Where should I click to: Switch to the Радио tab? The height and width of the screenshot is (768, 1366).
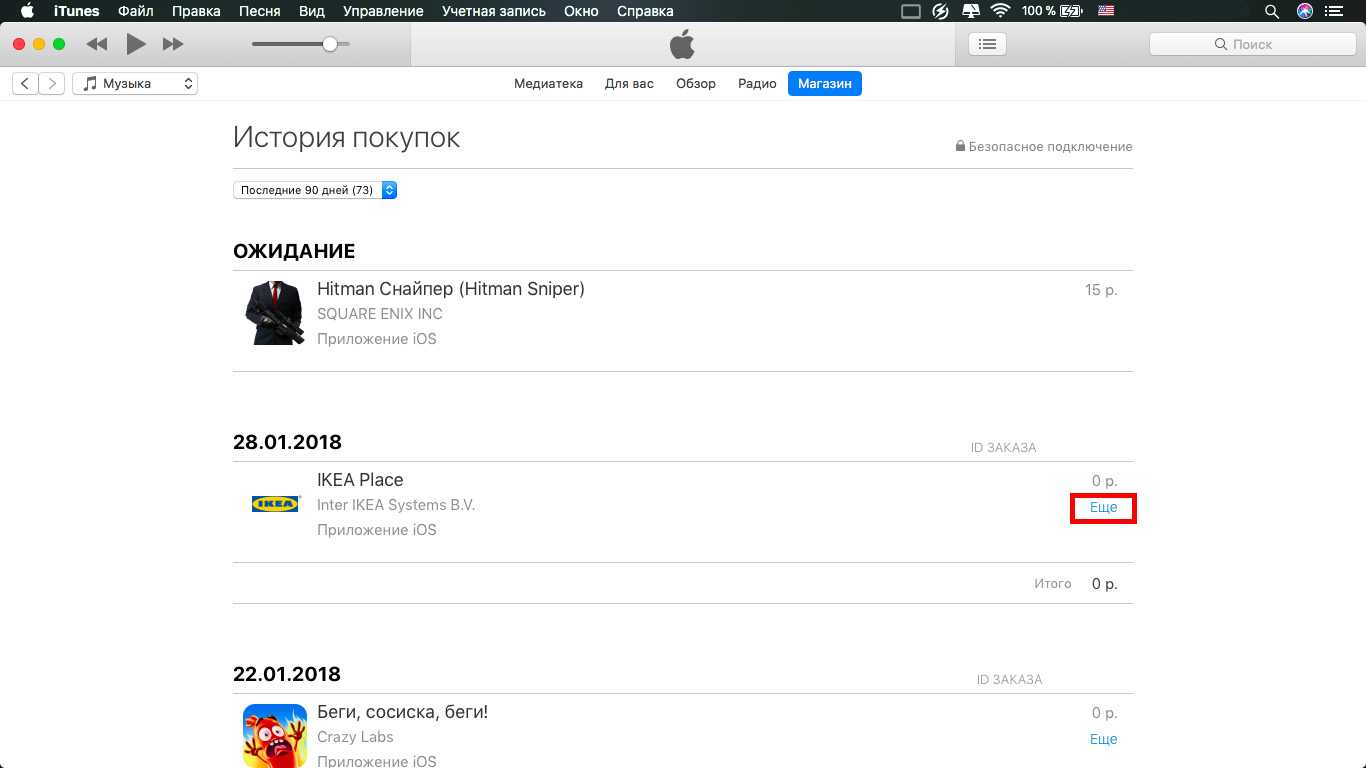point(757,84)
